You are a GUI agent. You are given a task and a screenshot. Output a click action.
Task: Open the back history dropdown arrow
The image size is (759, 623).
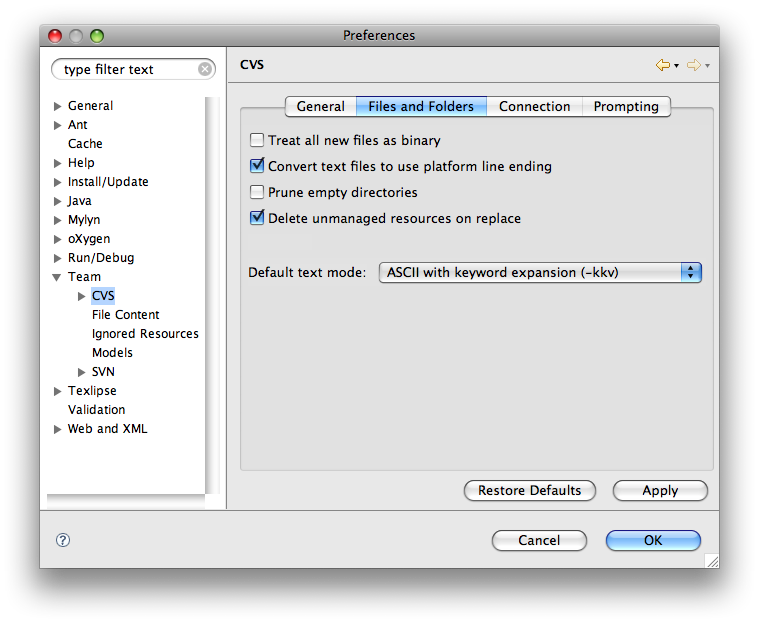click(x=677, y=66)
